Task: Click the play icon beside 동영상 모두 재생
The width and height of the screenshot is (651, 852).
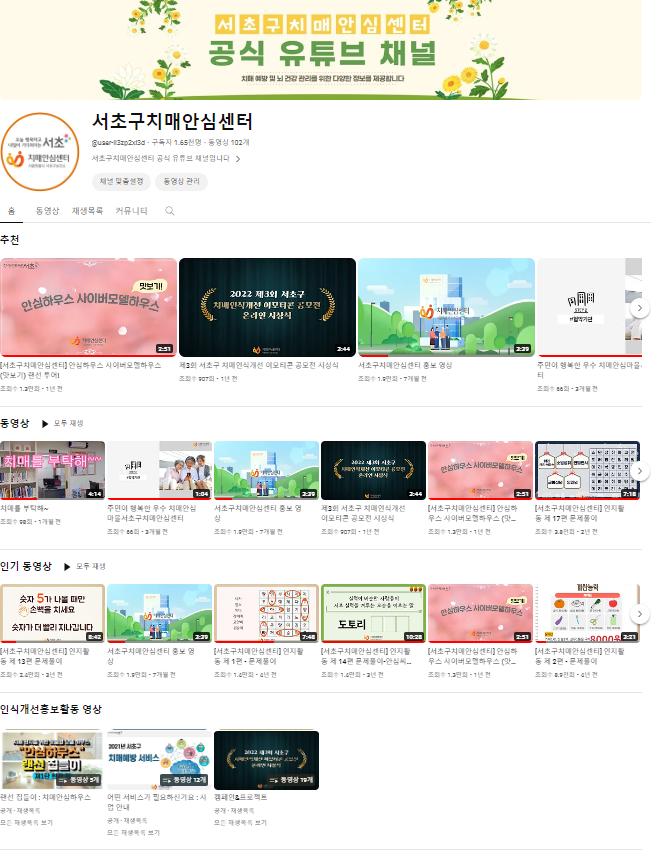Action: pos(45,424)
